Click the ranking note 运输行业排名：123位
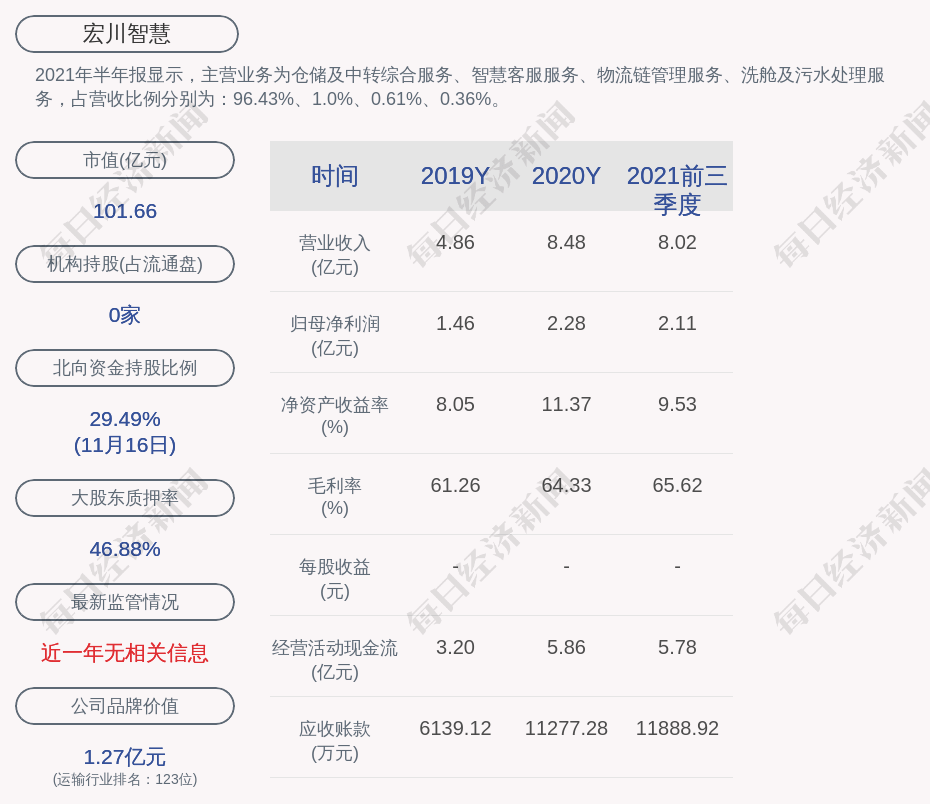The height and width of the screenshot is (804, 930). 125,779
